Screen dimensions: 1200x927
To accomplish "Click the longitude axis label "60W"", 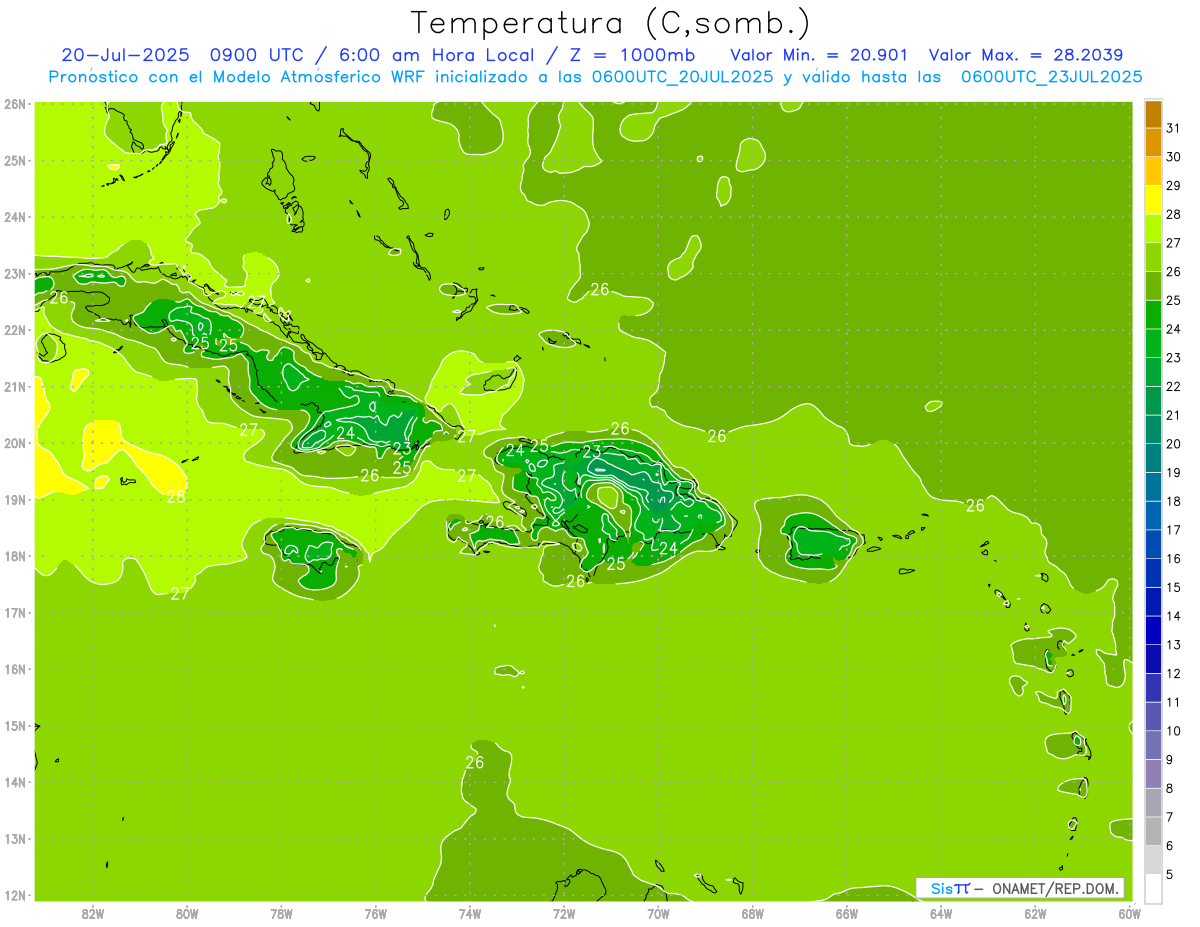I will 1129,914.
